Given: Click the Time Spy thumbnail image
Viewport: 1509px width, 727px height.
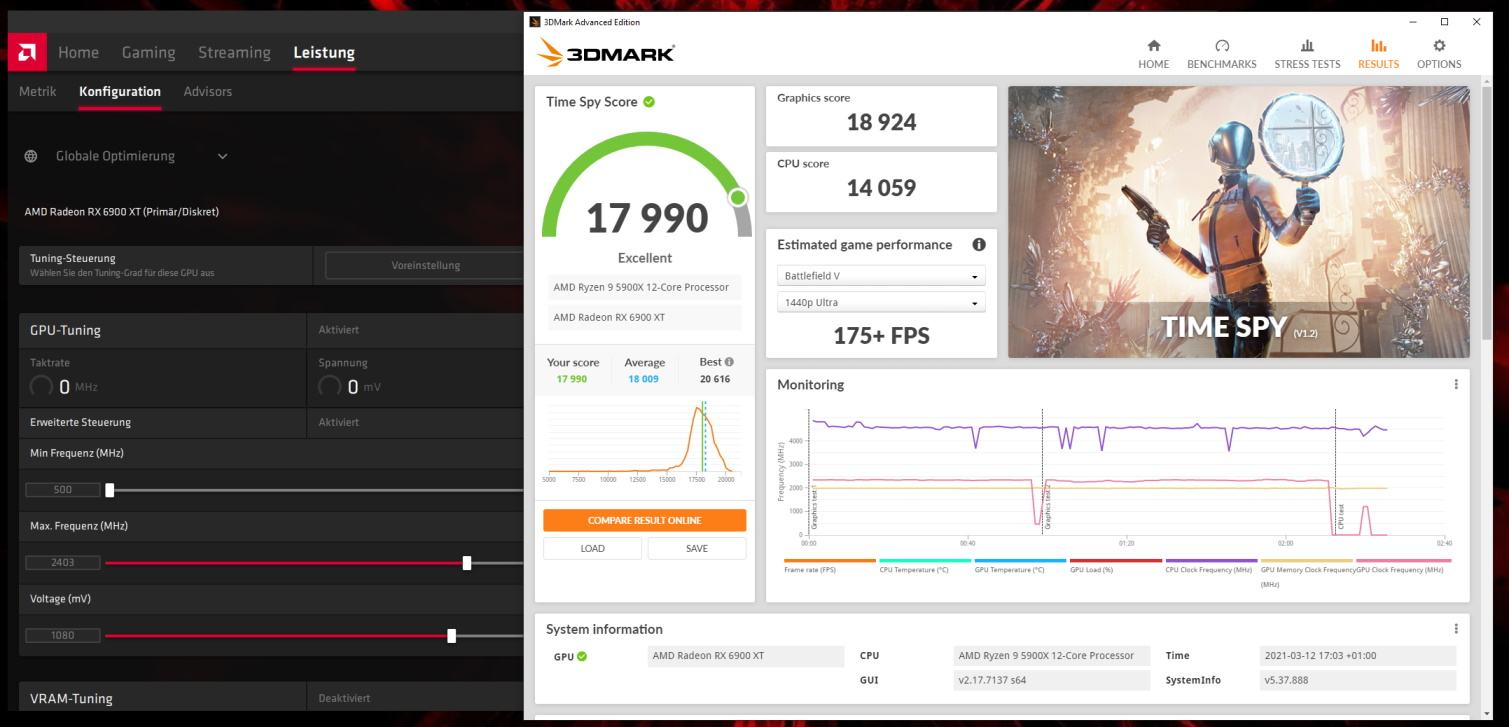Looking at the screenshot, I should click(1239, 222).
